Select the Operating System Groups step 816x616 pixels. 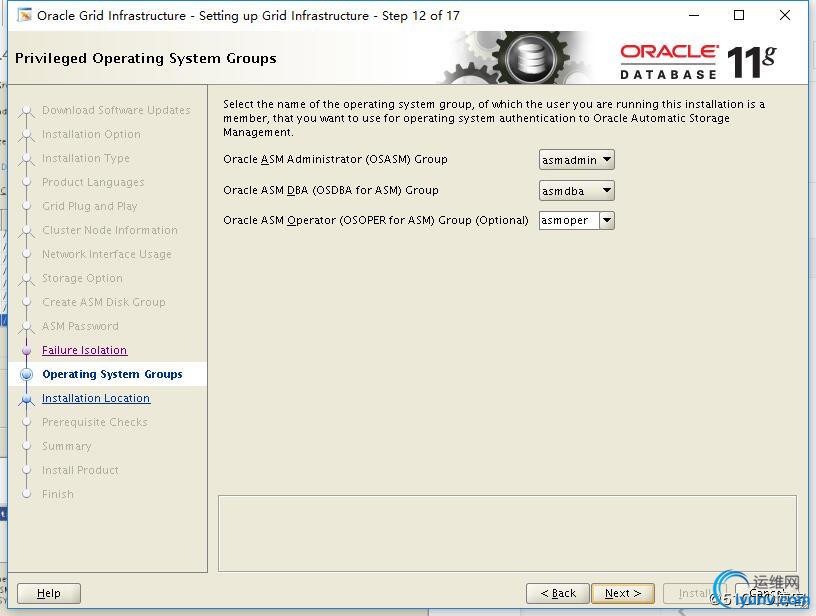click(x=112, y=374)
